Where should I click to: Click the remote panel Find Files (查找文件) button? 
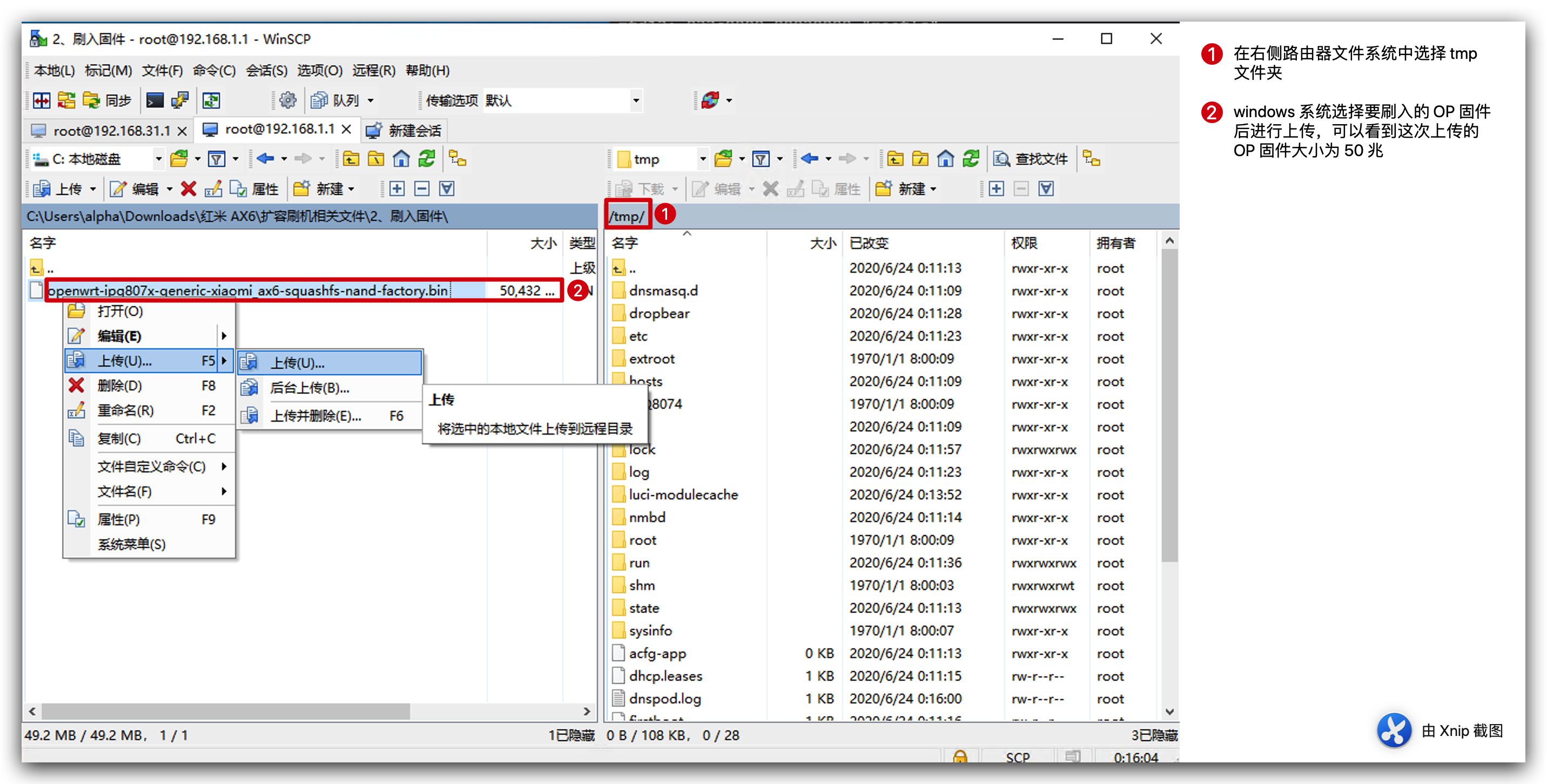tap(1031, 159)
